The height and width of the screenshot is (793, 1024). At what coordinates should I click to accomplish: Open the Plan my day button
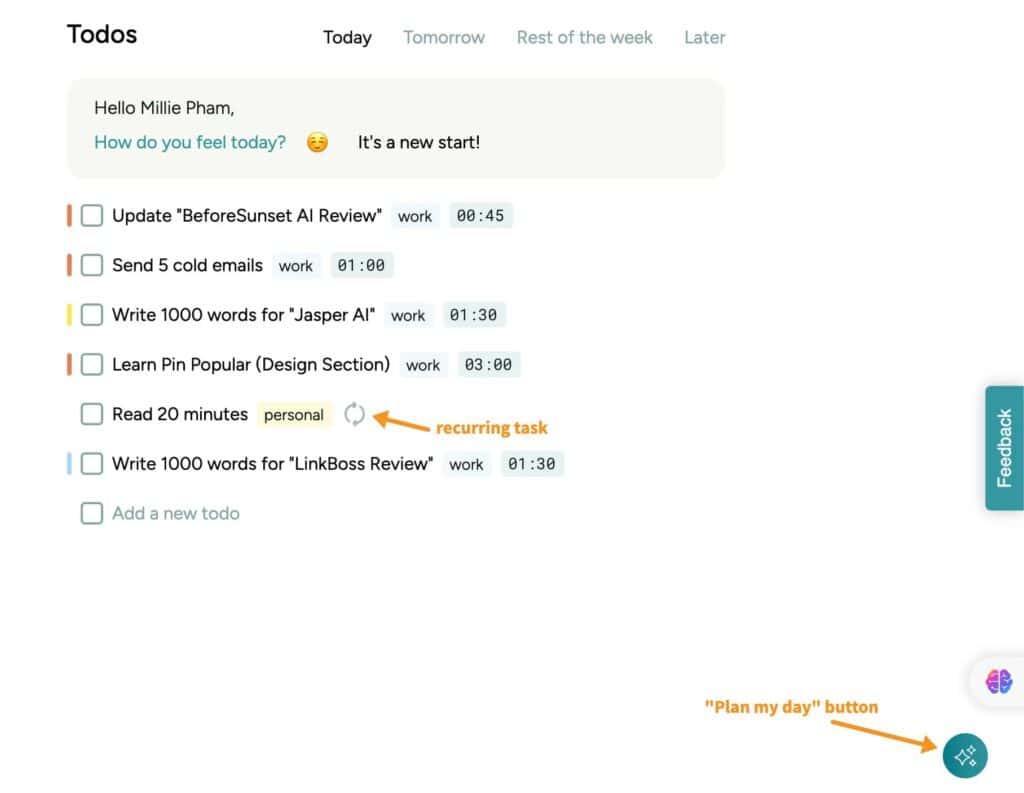(x=965, y=756)
